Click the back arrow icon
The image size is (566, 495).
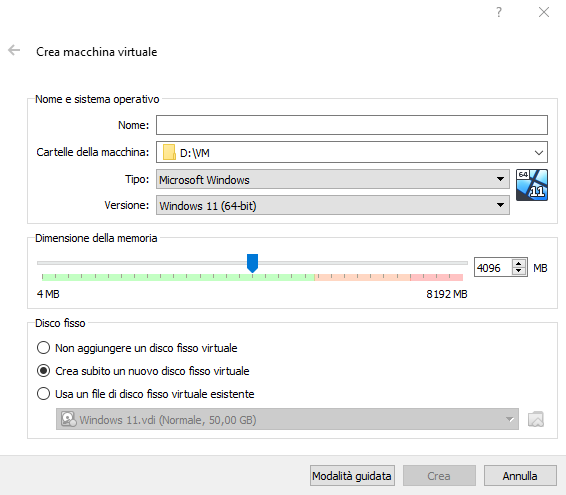14,50
